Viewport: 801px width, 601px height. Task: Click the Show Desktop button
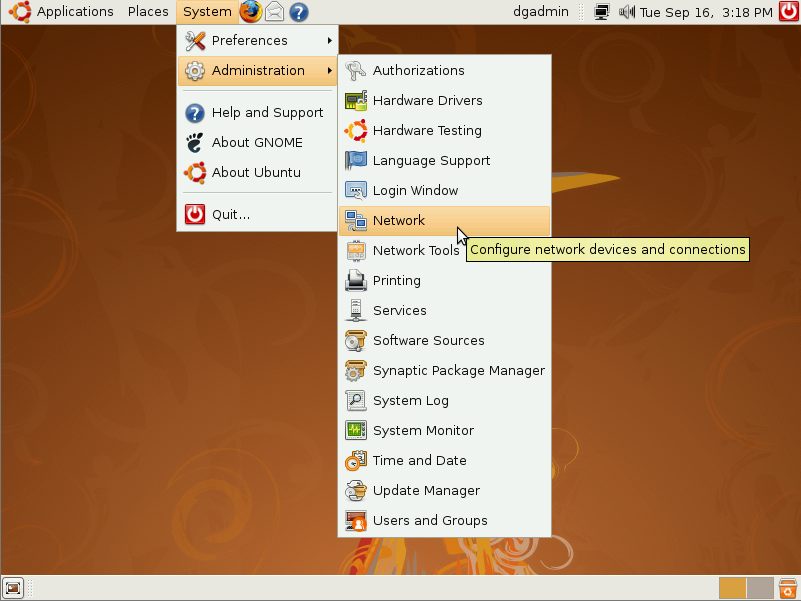13,588
